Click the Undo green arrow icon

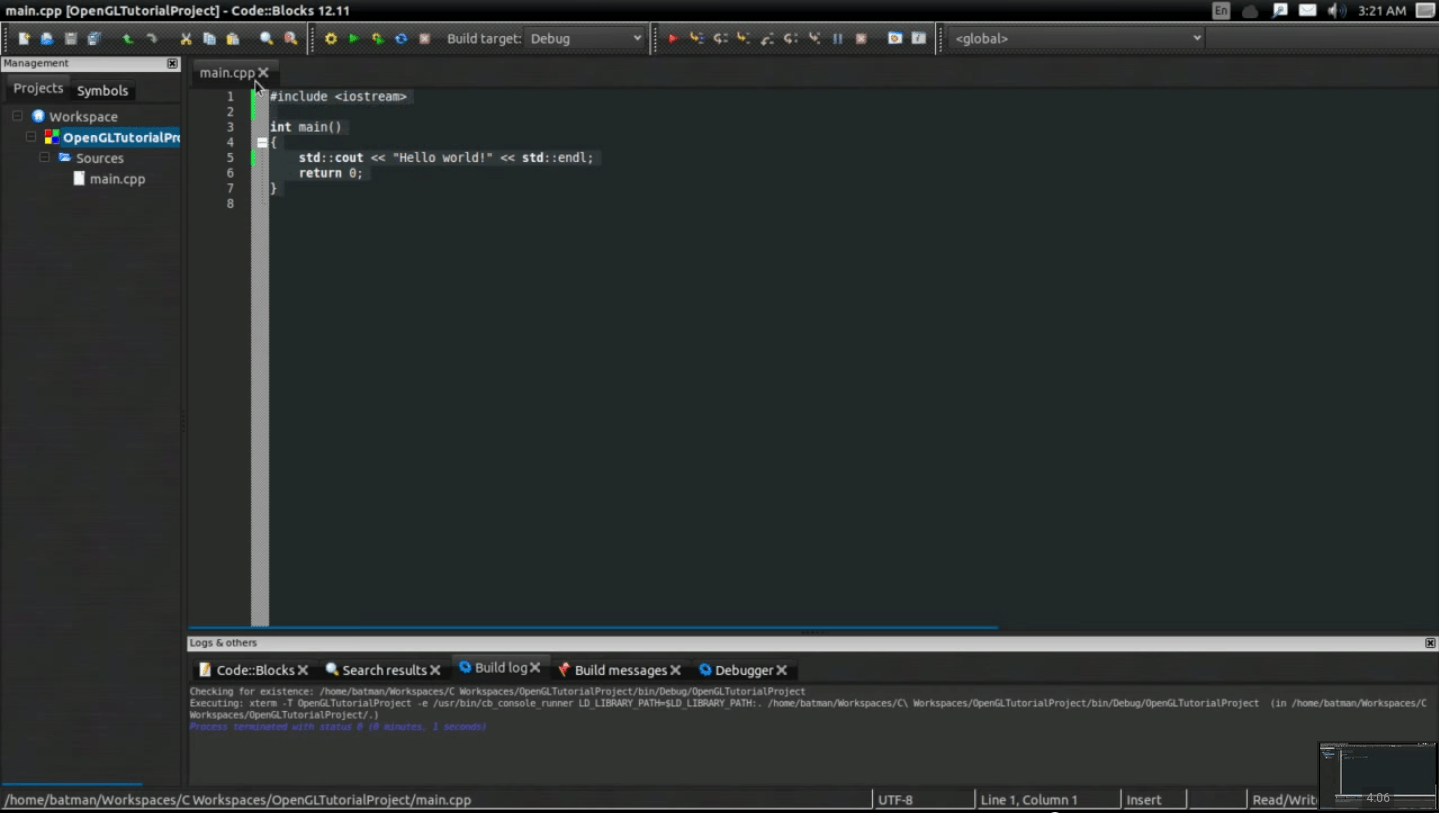[128, 39]
